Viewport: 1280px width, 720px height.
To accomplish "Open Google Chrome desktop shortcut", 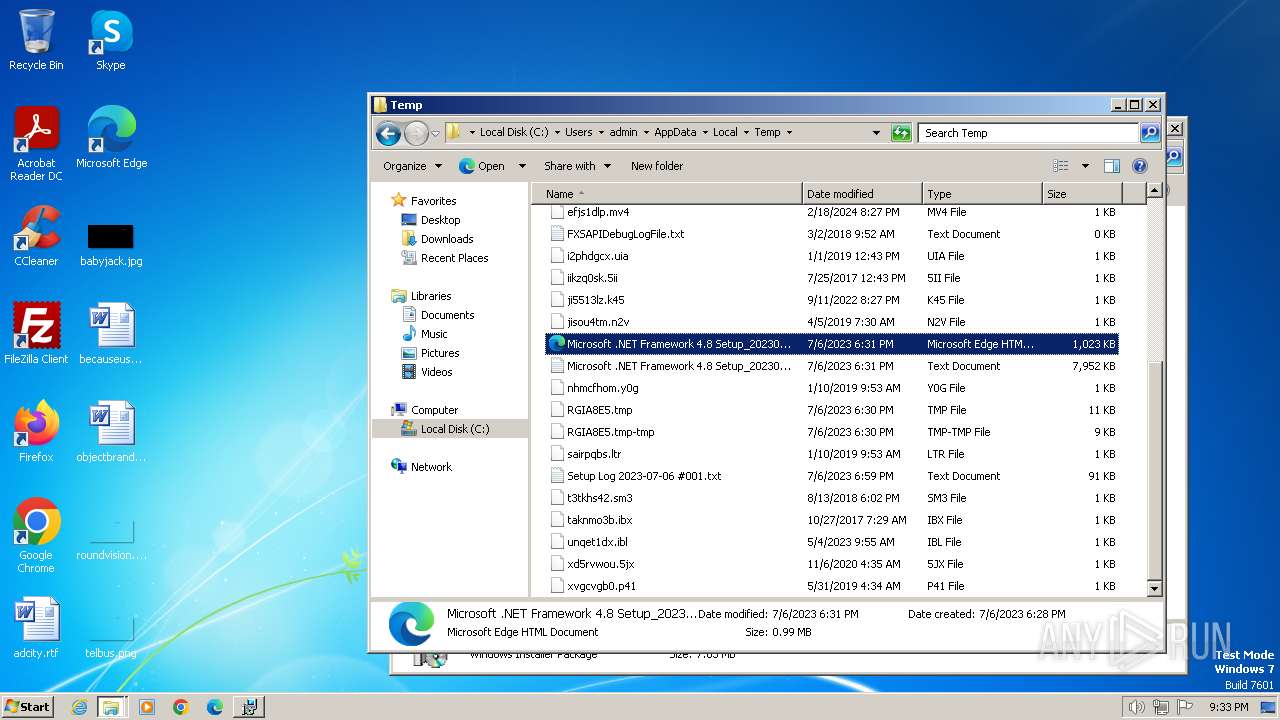I will click(36, 535).
